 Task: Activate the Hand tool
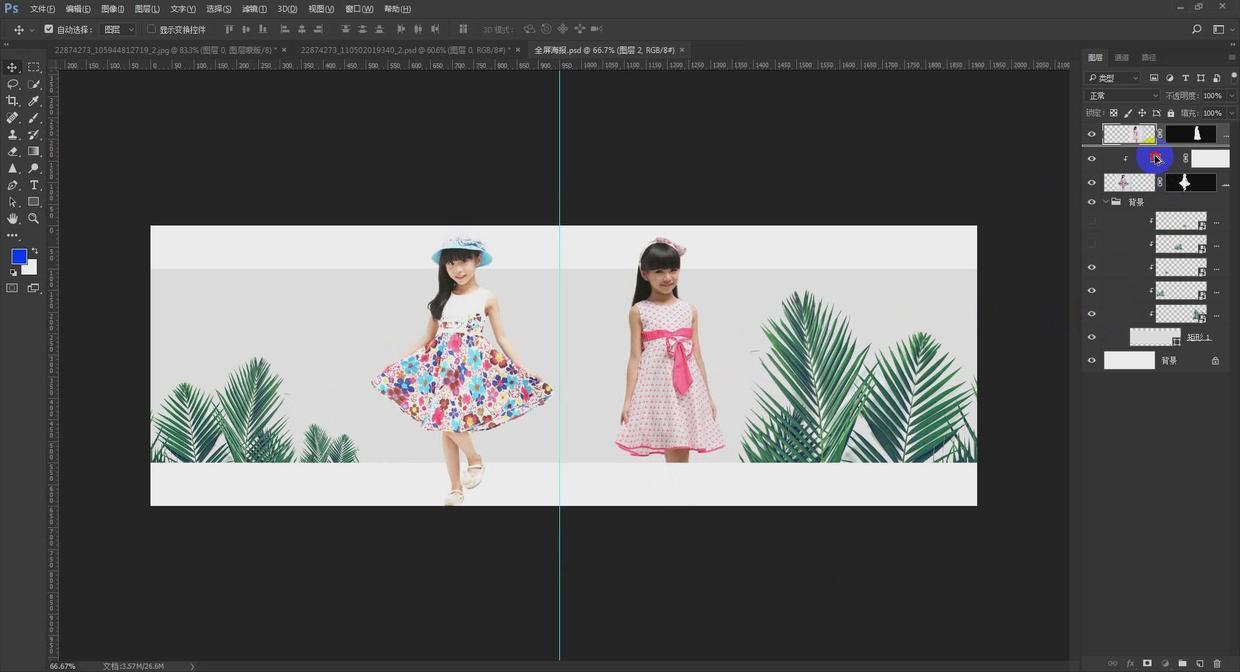click(12, 218)
